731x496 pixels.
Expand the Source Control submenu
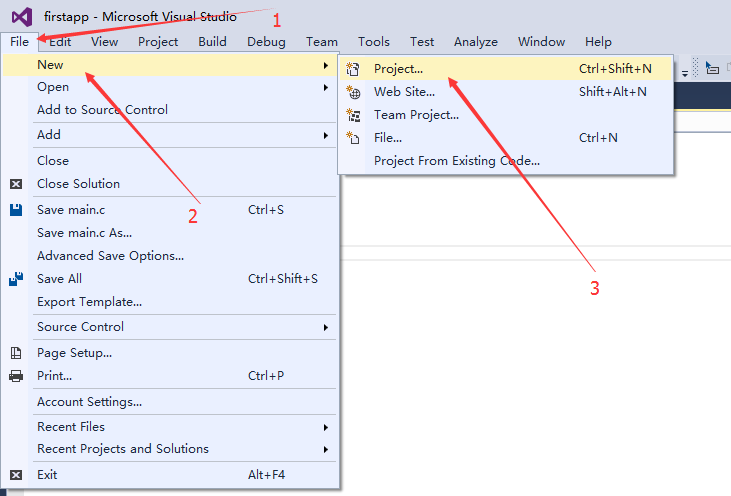(325, 327)
